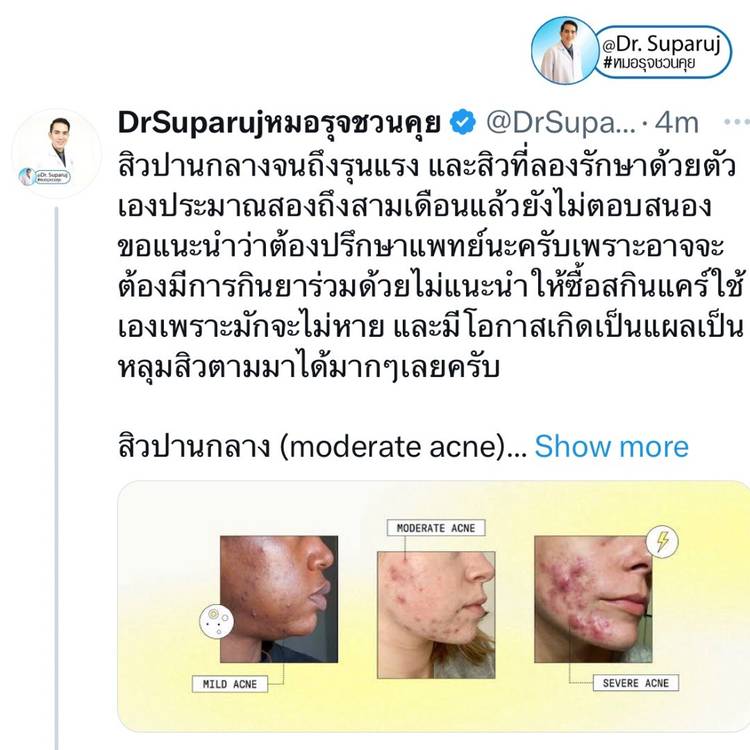750x750 pixels.
Task: Click the @Dr. Suparuj badge text
Action: [x=662, y=44]
